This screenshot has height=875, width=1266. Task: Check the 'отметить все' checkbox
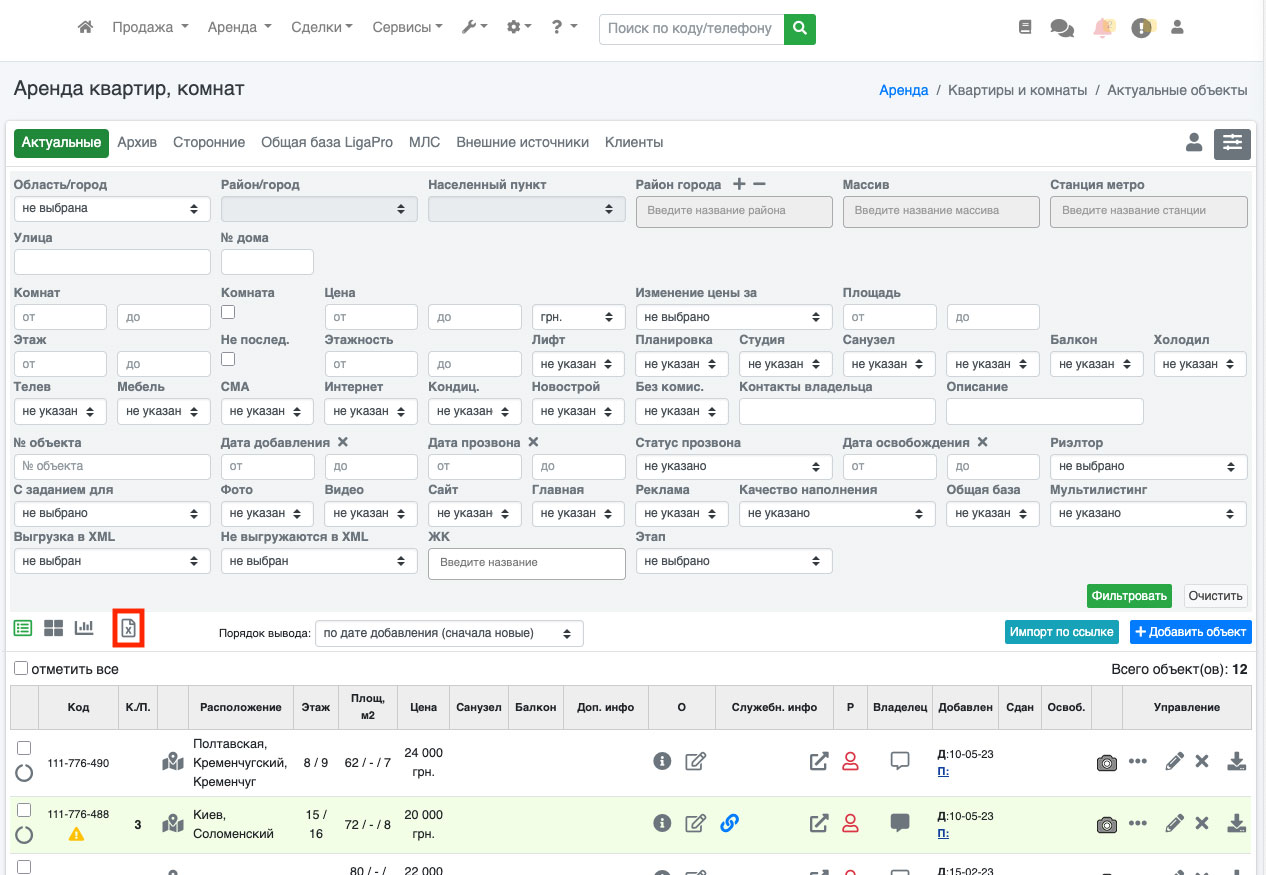point(21,668)
